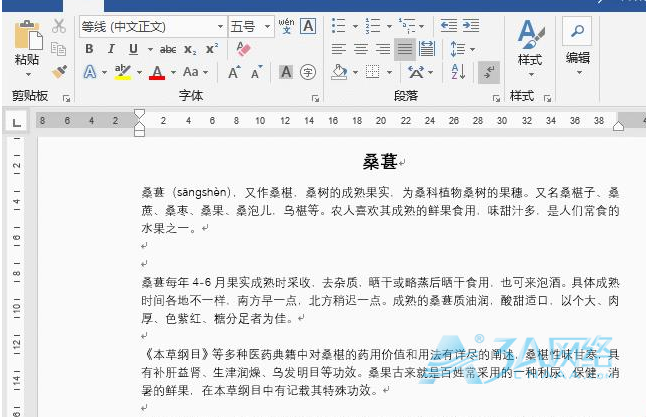The image size is (646, 417).
Task: Click the Cut scissors icon
Action: click(x=59, y=26)
